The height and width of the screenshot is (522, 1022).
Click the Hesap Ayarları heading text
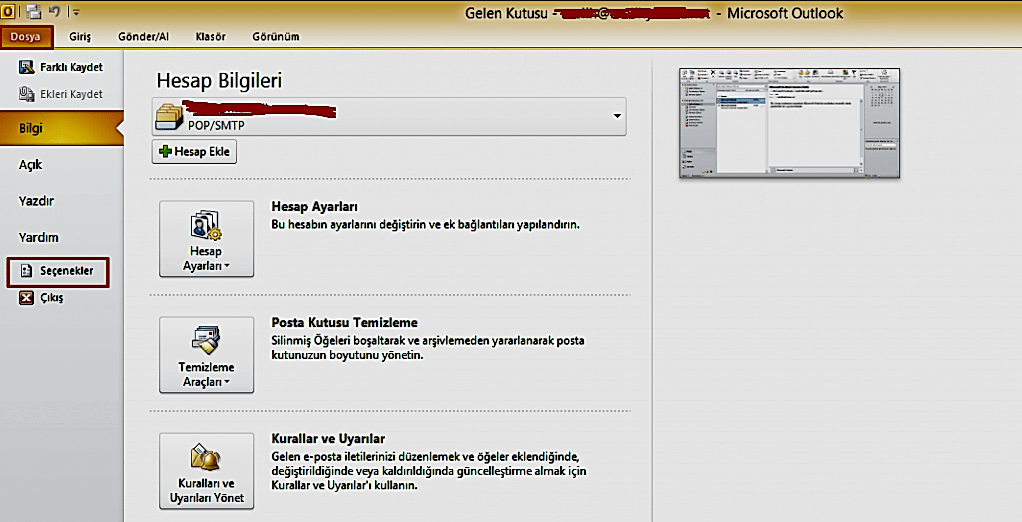coord(315,207)
